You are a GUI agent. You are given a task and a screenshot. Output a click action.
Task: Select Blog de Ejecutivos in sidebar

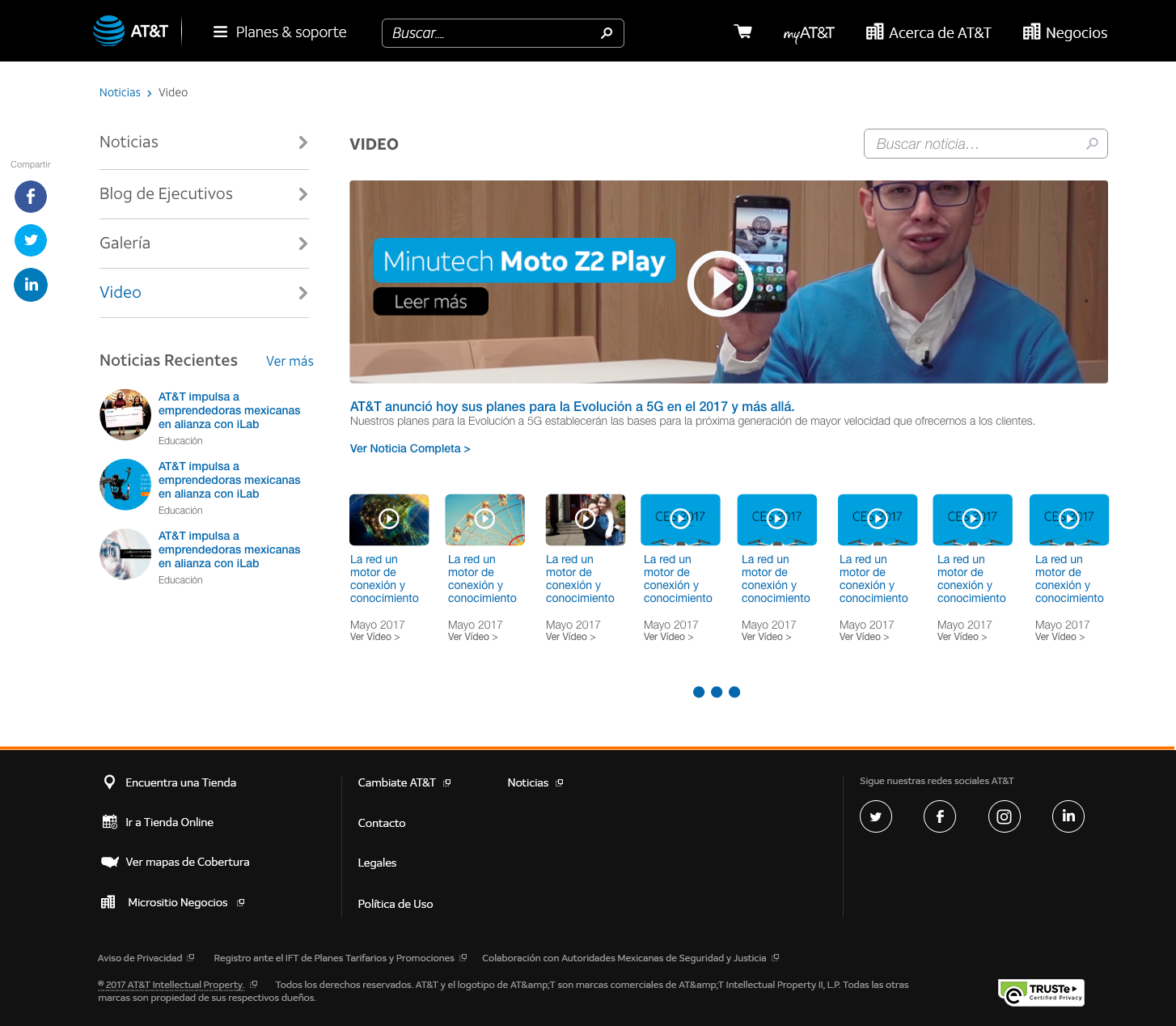(x=166, y=194)
